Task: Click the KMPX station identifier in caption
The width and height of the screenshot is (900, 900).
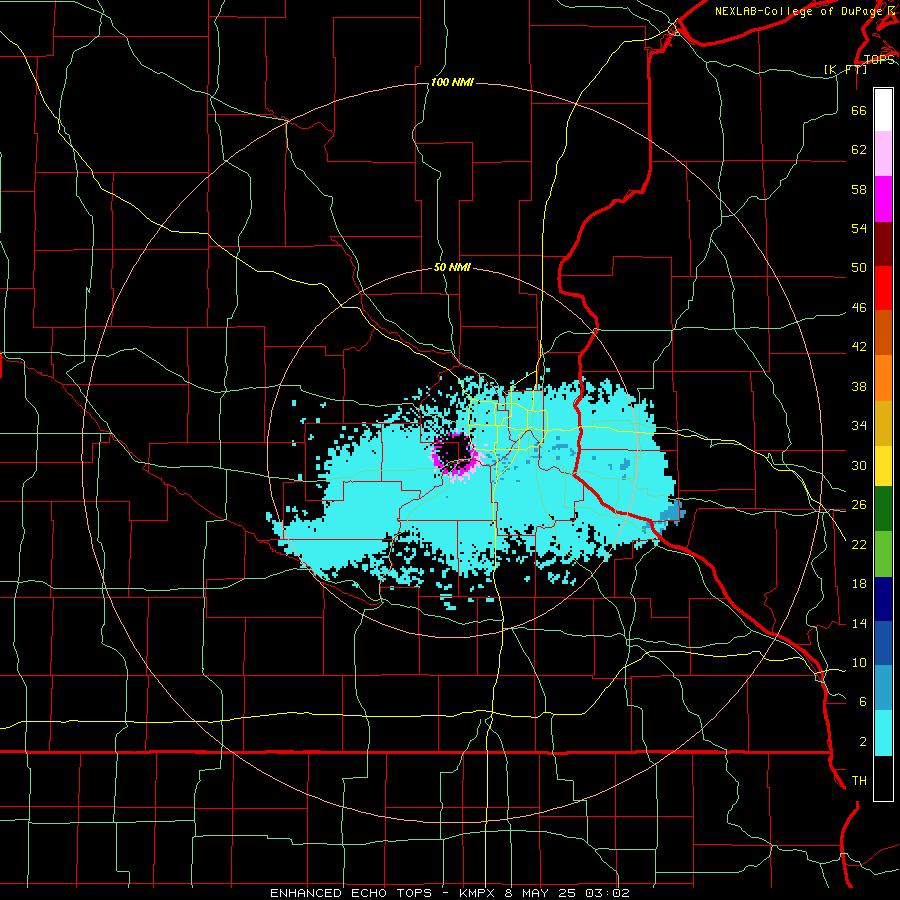Action: tap(478, 893)
